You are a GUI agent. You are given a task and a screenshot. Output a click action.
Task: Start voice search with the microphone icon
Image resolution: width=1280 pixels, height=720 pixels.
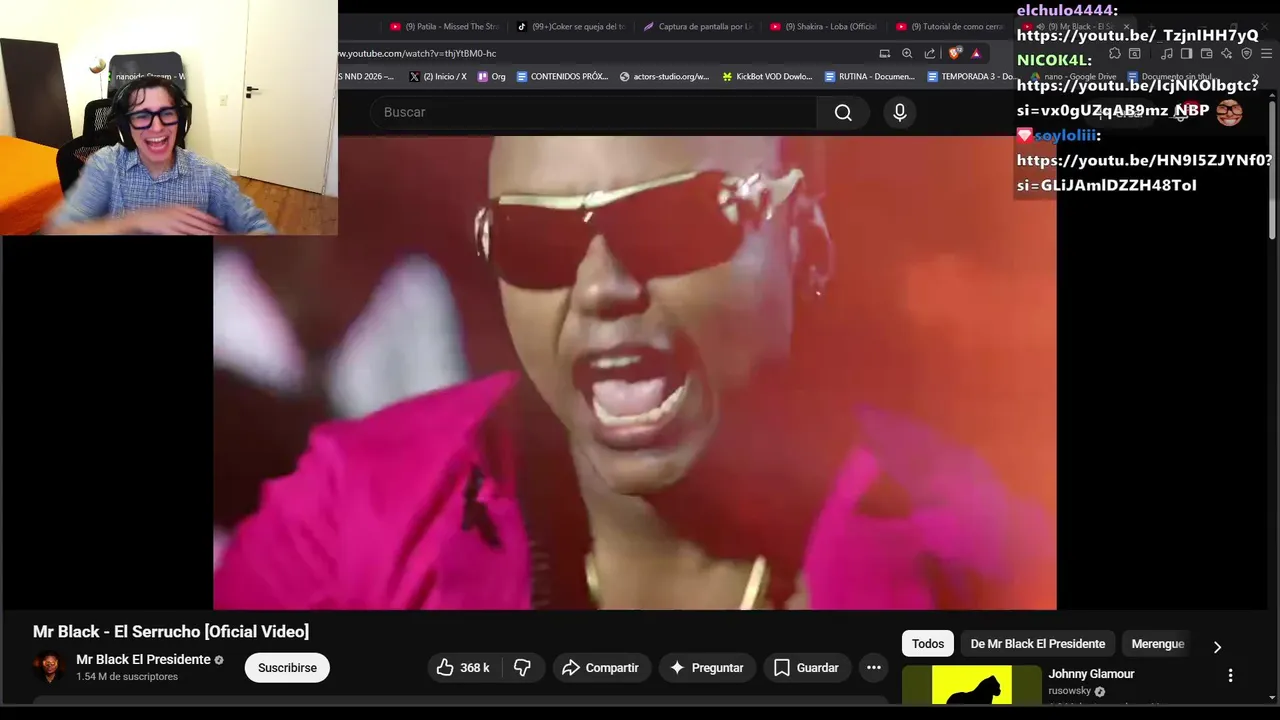click(x=900, y=113)
